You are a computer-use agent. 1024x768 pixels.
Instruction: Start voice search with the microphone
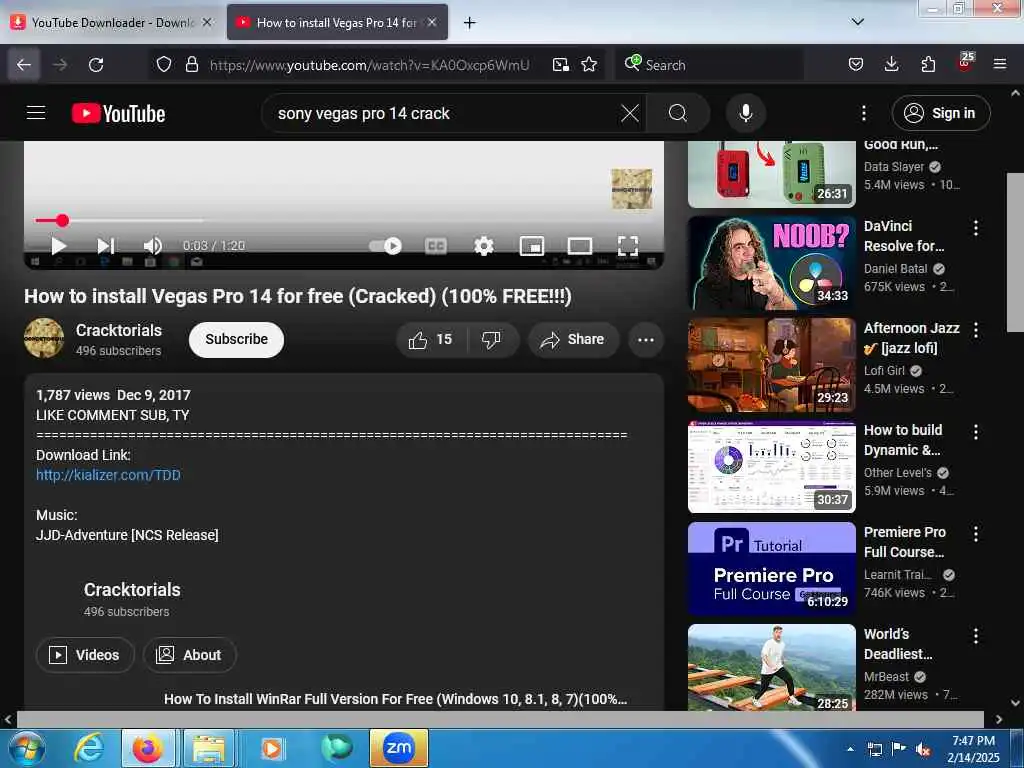[745, 113]
